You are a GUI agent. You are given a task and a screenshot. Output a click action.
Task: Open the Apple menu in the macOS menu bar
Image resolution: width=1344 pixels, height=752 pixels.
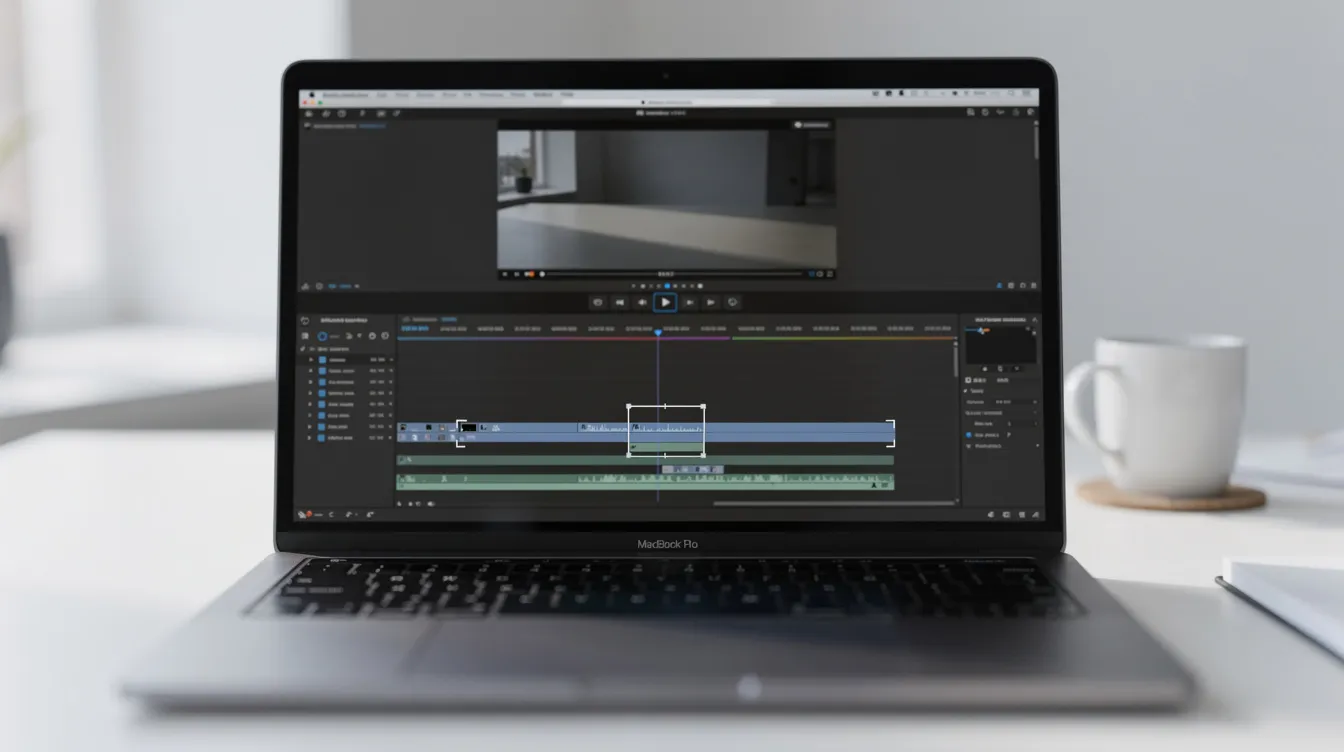click(311, 94)
